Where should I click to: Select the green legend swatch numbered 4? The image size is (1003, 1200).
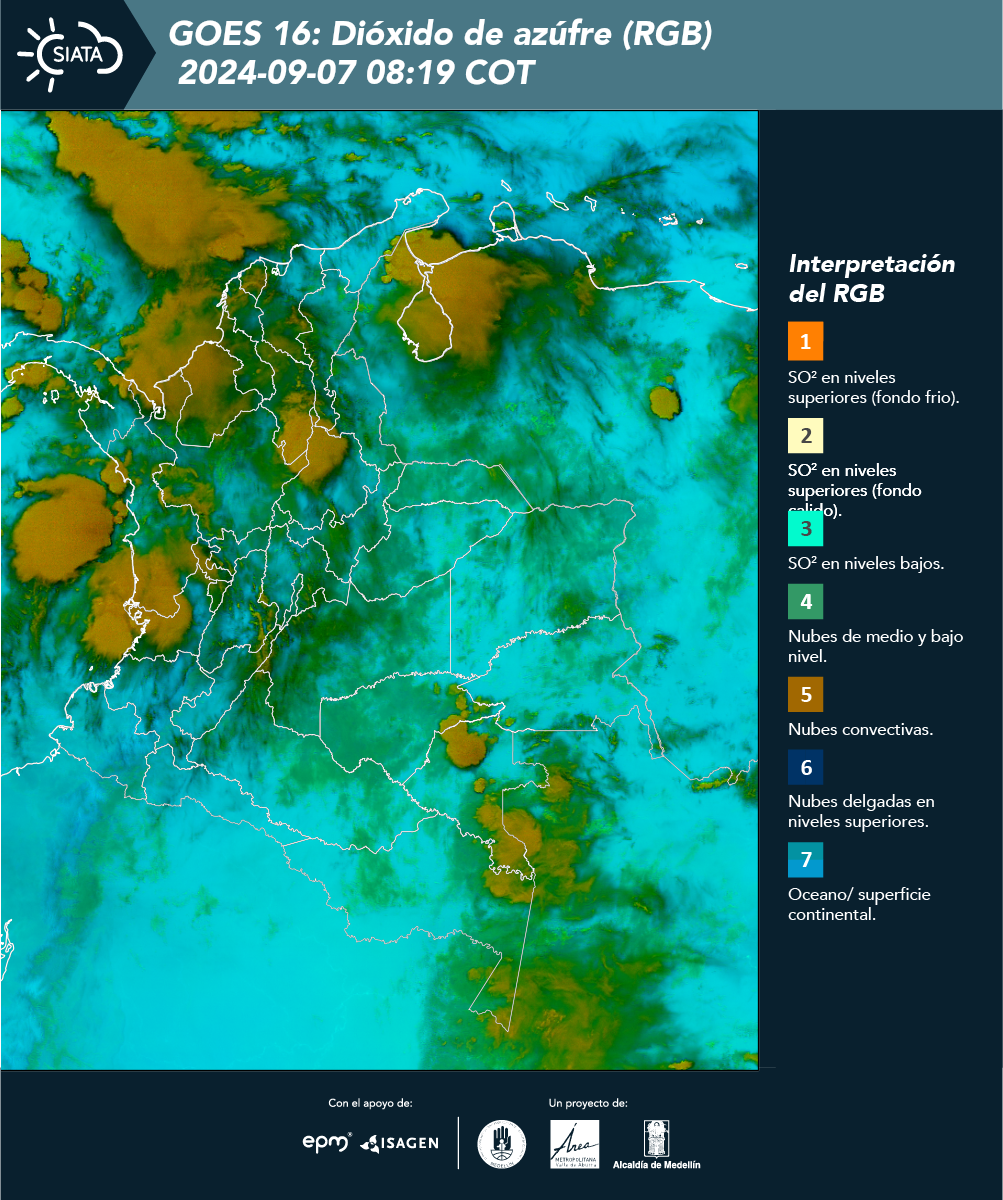(805, 601)
